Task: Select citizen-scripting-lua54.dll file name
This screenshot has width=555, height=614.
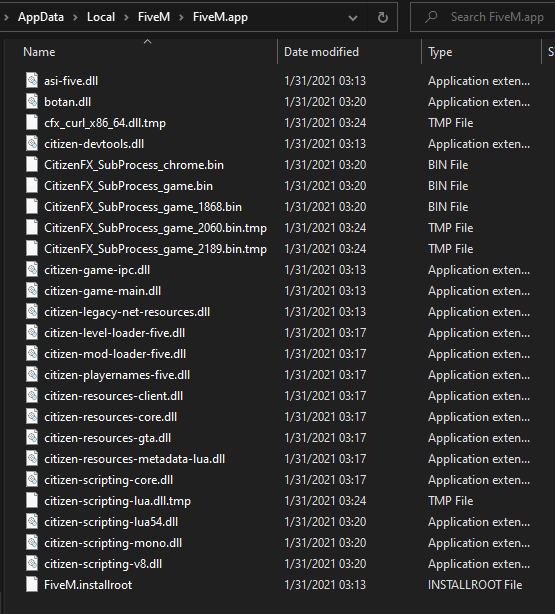Action: (111, 522)
